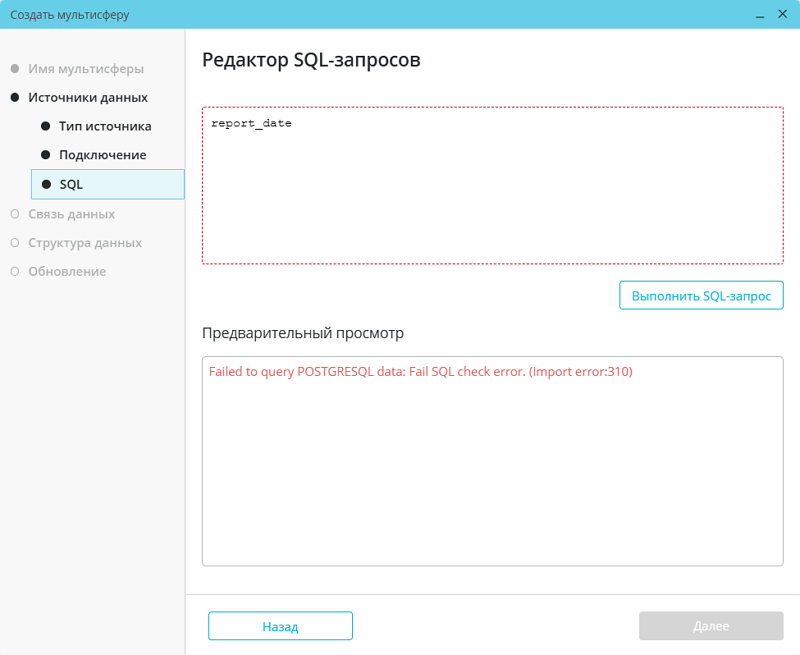The height and width of the screenshot is (655, 800).
Task: Click the hollow circle beside Обновление
Action: [x=14, y=272]
